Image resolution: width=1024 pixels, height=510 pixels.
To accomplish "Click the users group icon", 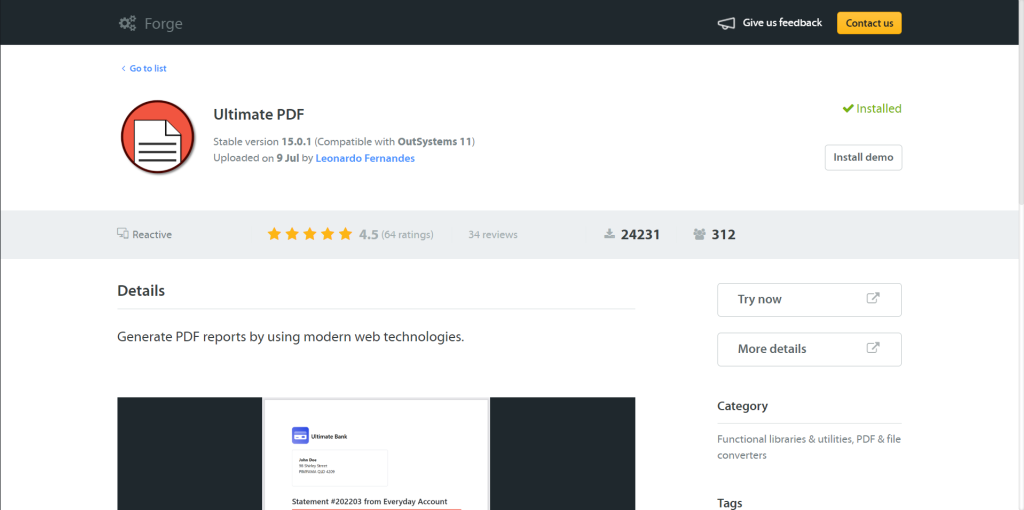I will coord(699,234).
